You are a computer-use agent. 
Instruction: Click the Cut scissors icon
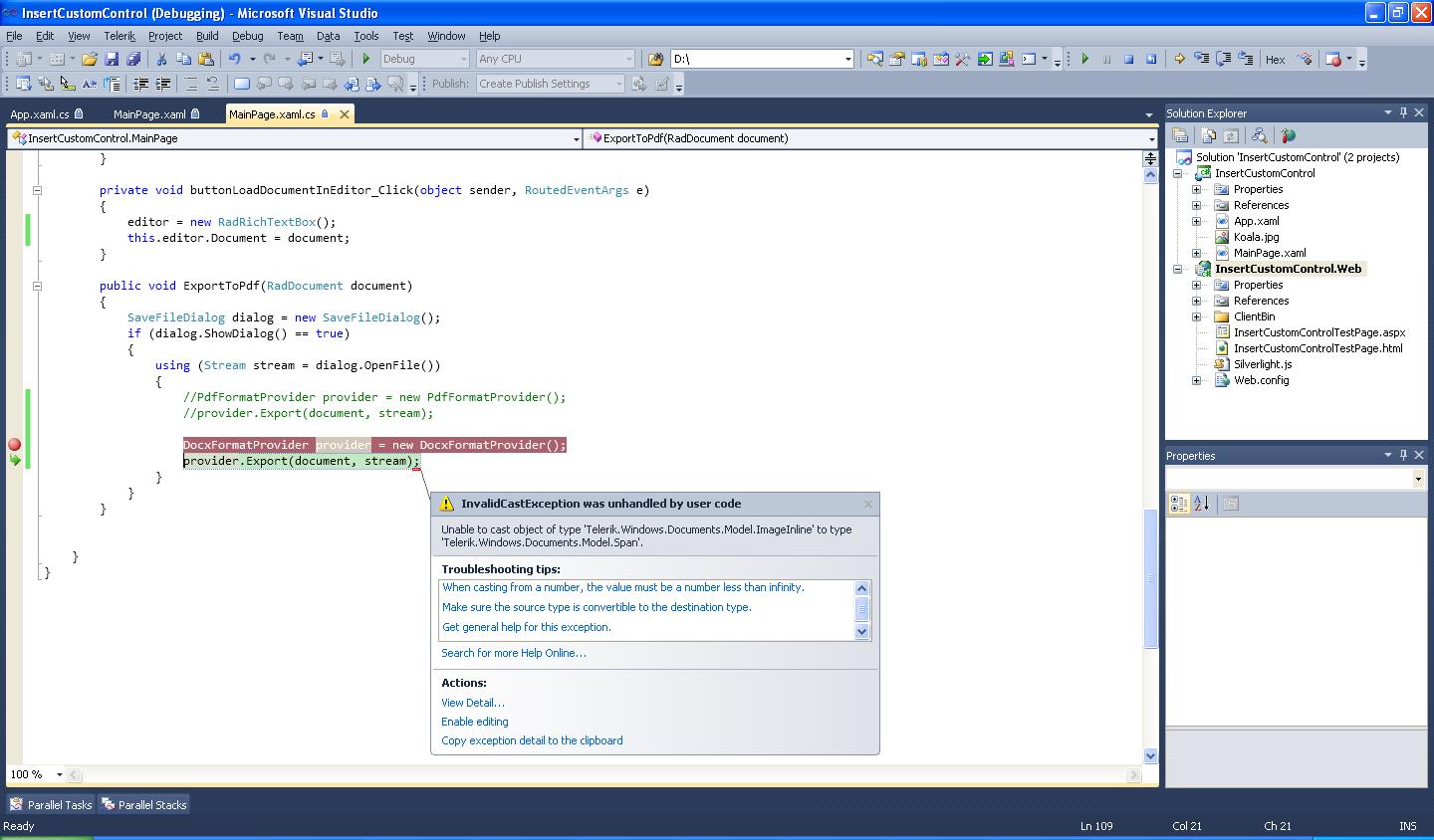pos(161,60)
